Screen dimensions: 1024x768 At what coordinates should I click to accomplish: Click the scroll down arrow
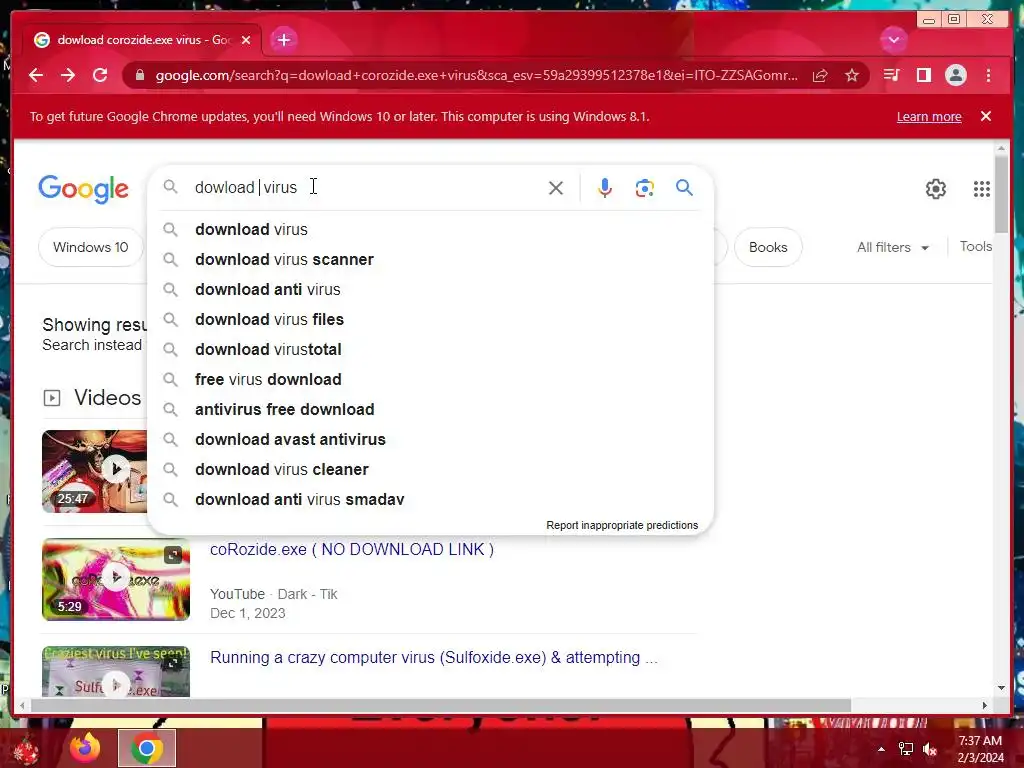click(x=1001, y=688)
